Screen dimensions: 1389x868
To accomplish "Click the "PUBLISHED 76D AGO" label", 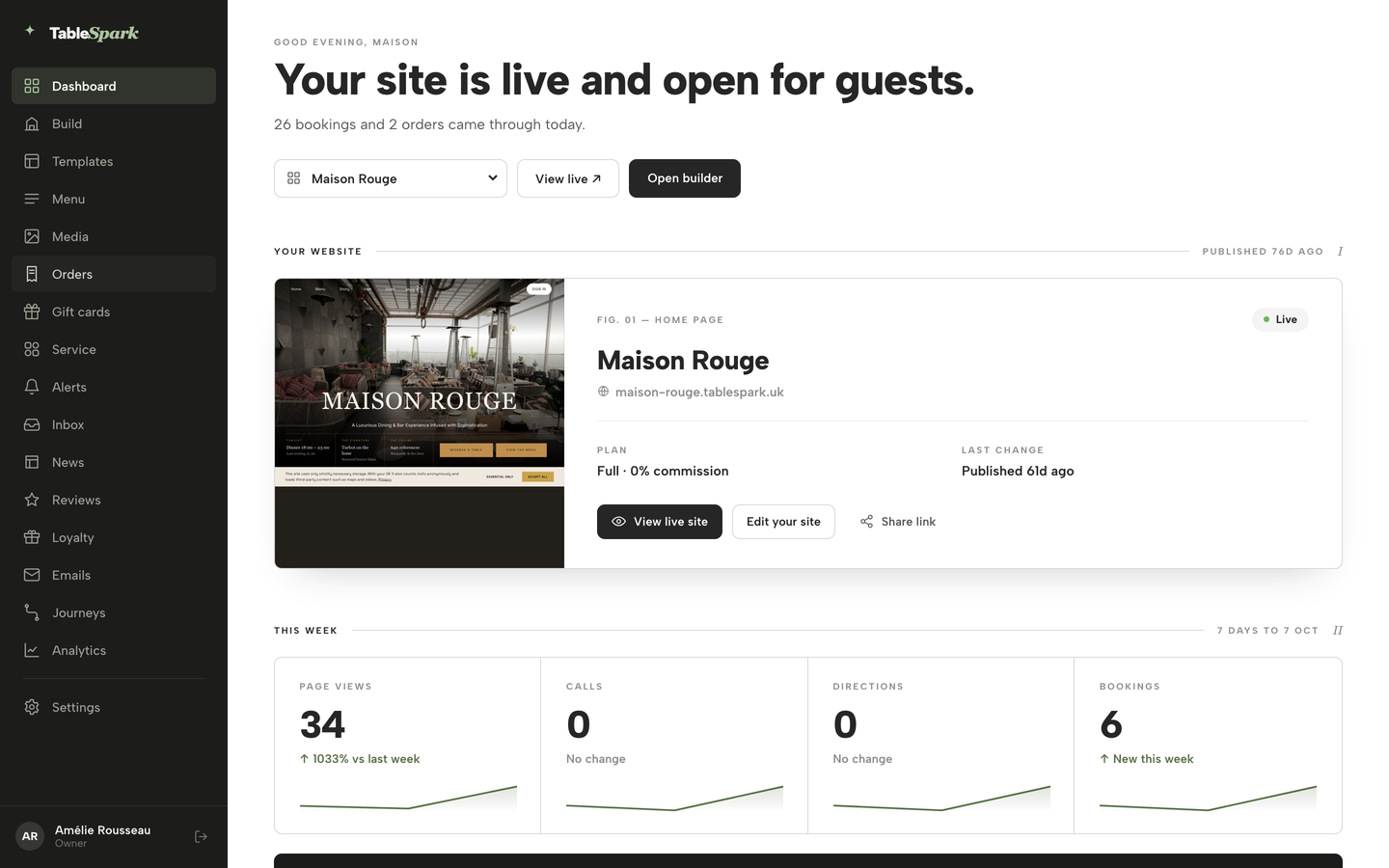I will coord(1263,252).
